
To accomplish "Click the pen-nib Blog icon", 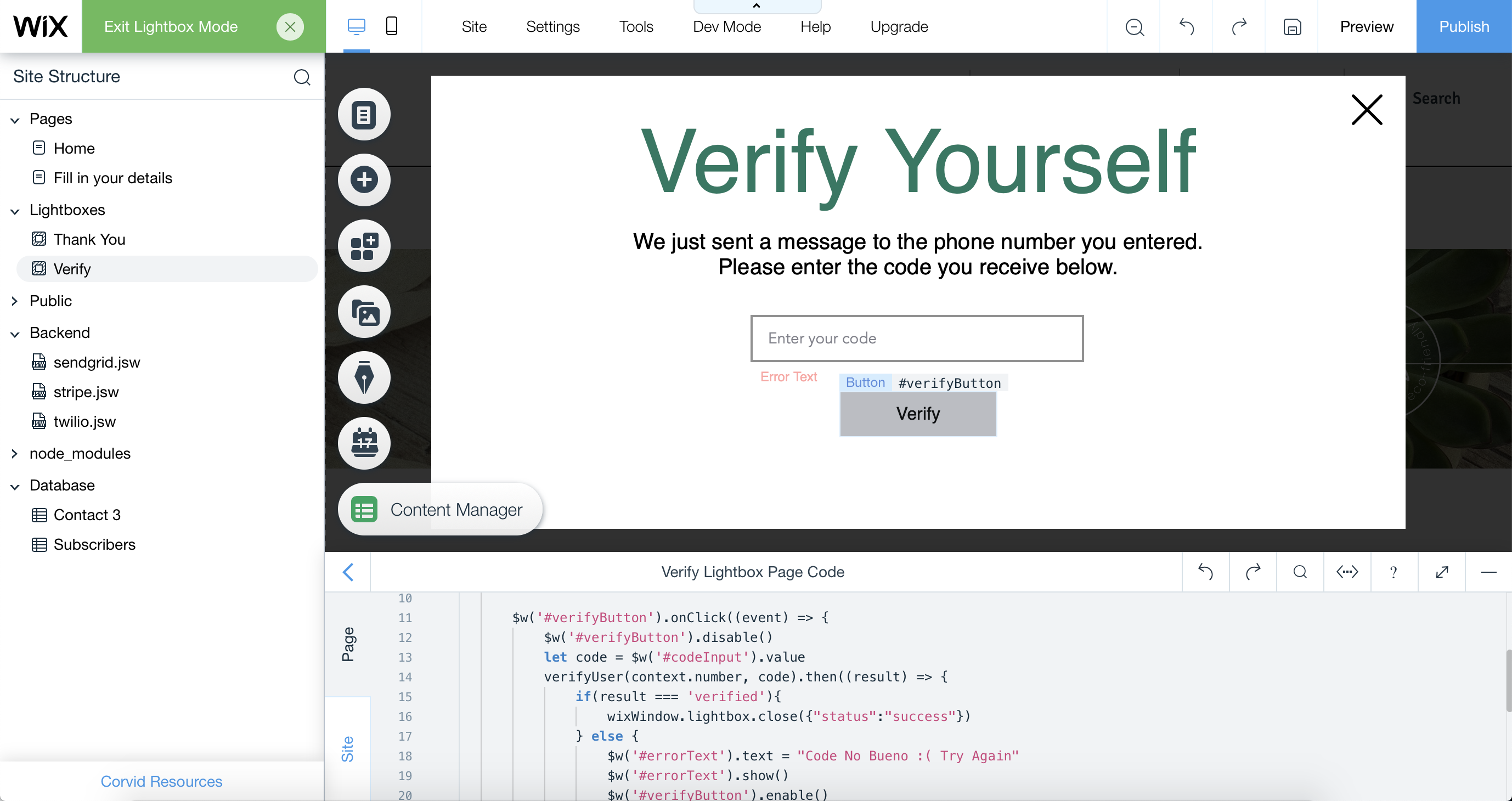I will pyautogui.click(x=364, y=377).
